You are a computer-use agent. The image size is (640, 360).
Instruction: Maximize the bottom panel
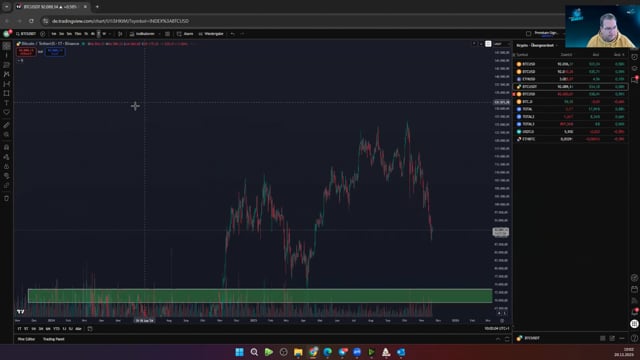click(507, 339)
